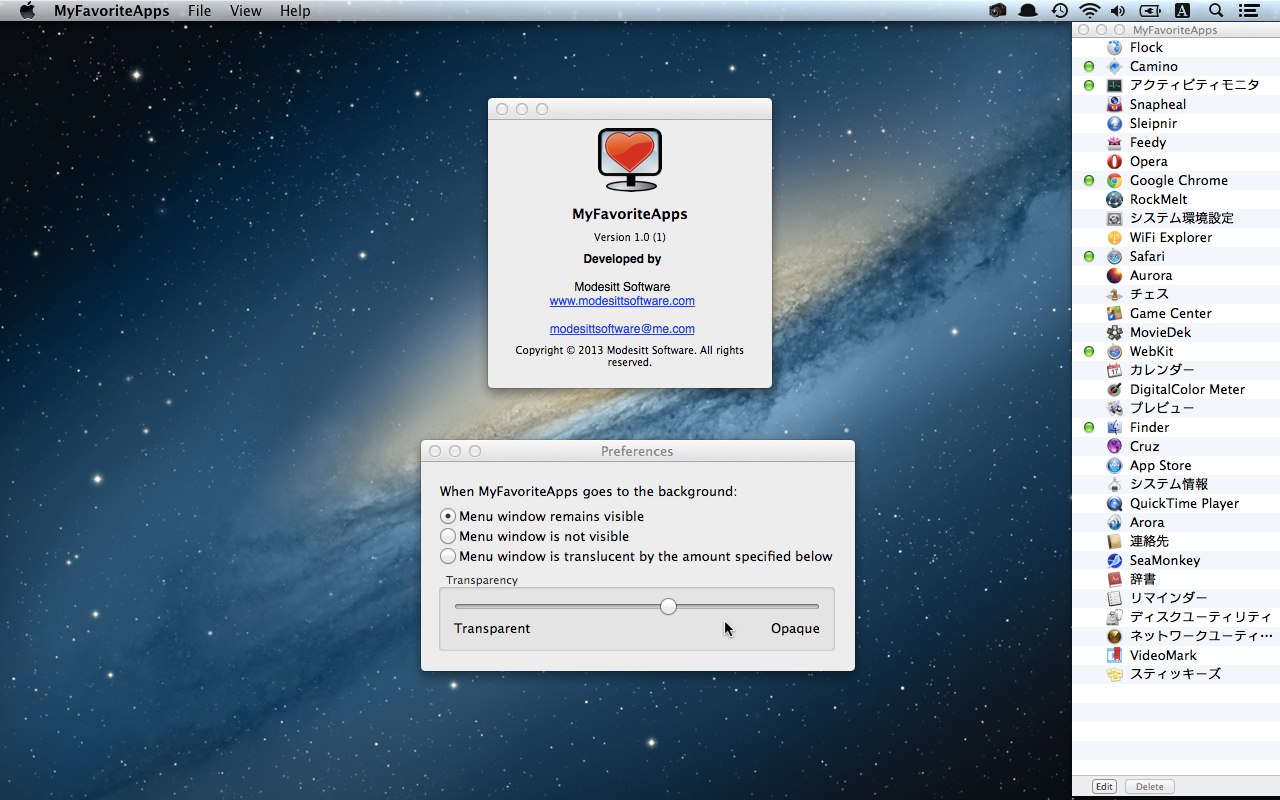
Task: Select the アクティビティモニタ icon
Action: click(1114, 86)
